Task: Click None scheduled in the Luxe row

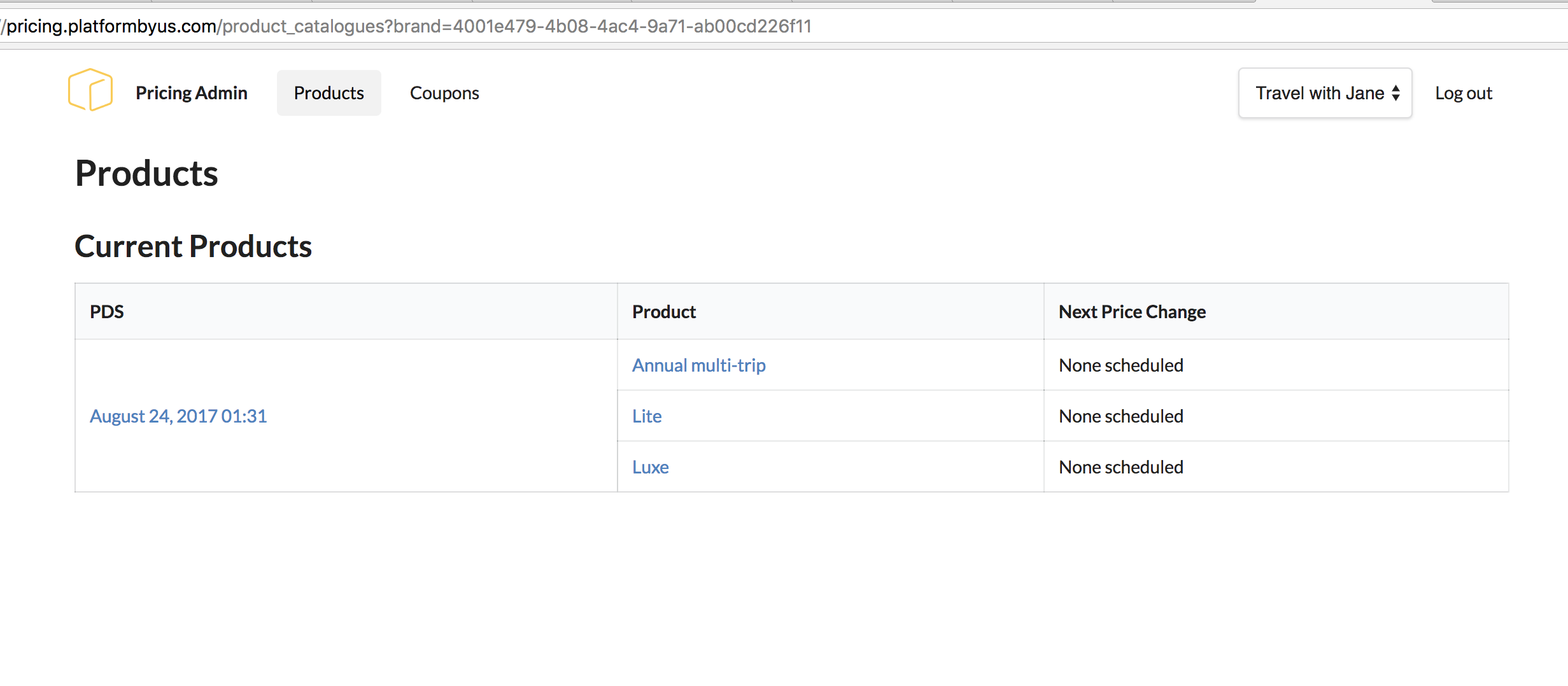Action: point(1120,467)
